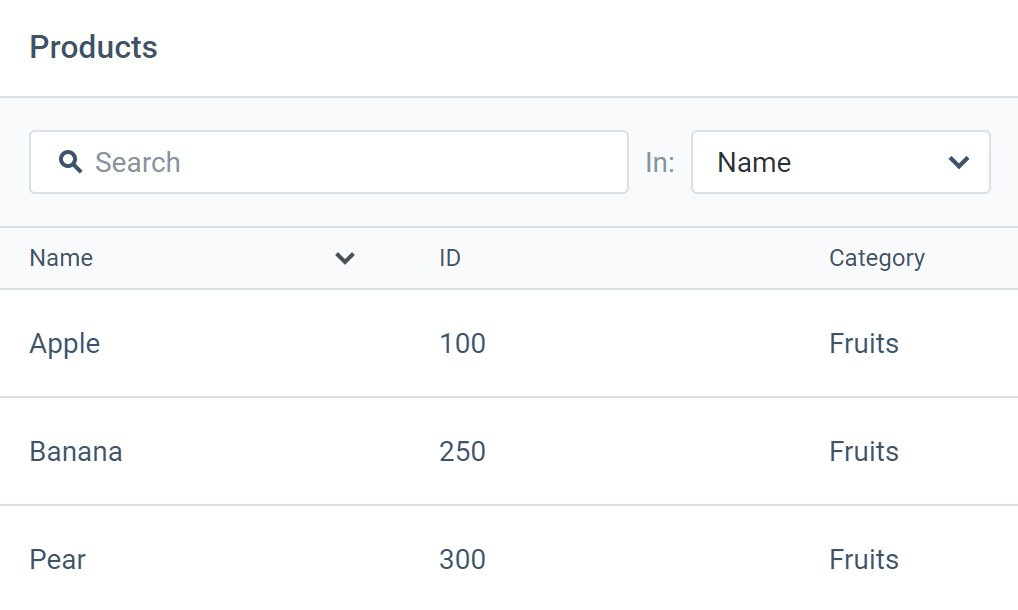
Task: Toggle sort arrow on Name column
Action: pyautogui.click(x=345, y=258)
